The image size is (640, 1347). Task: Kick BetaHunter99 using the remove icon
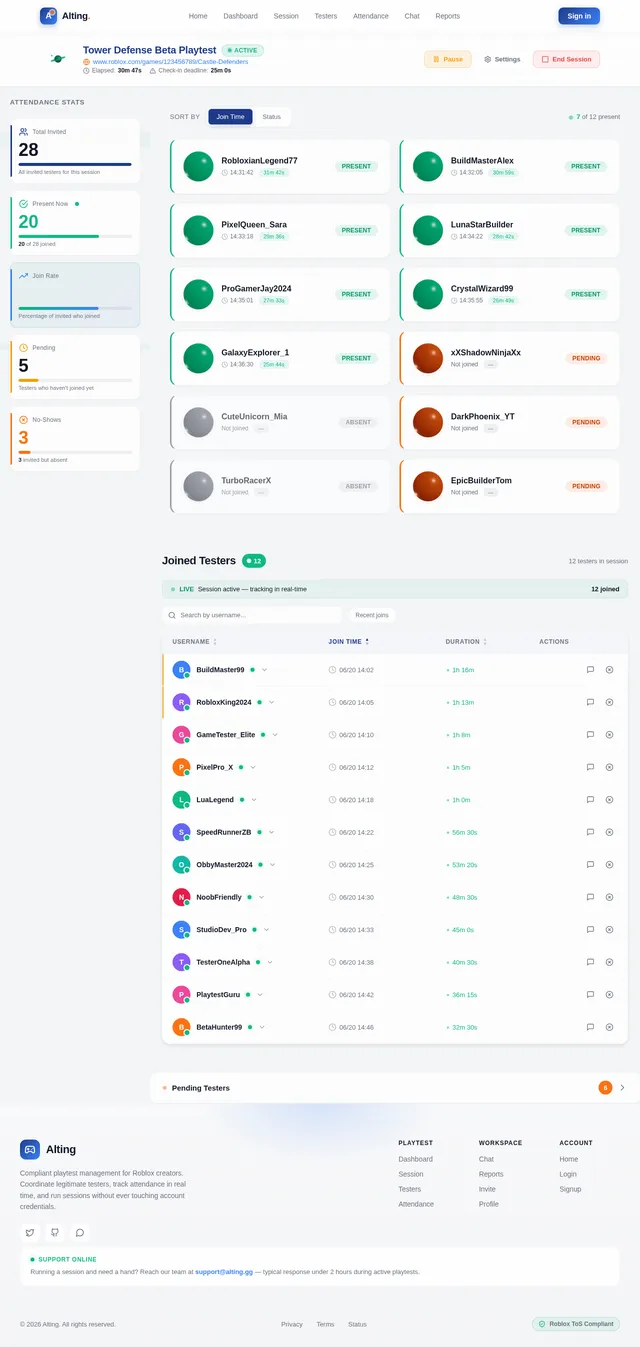(609, 1027)
